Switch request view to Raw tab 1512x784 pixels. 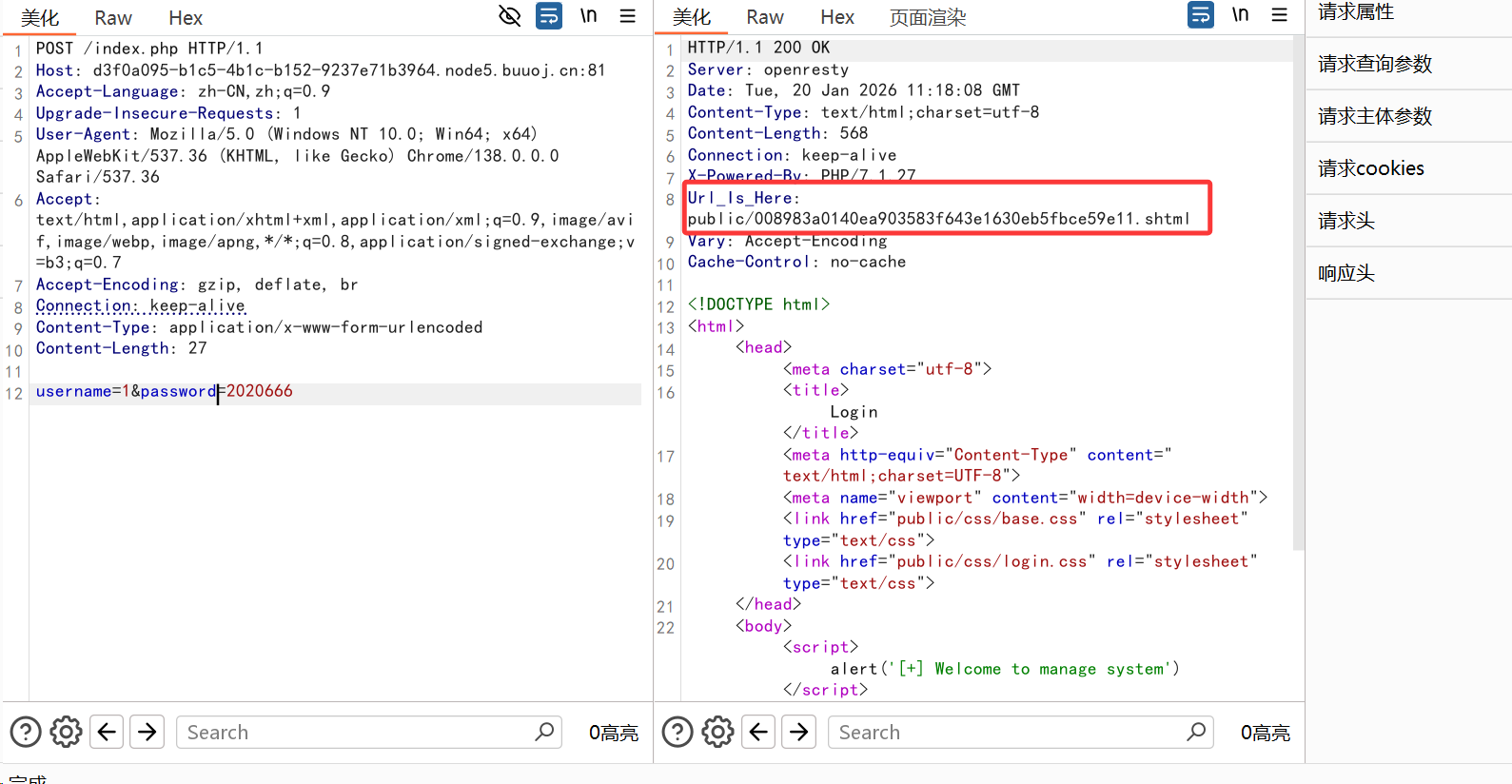113,18
